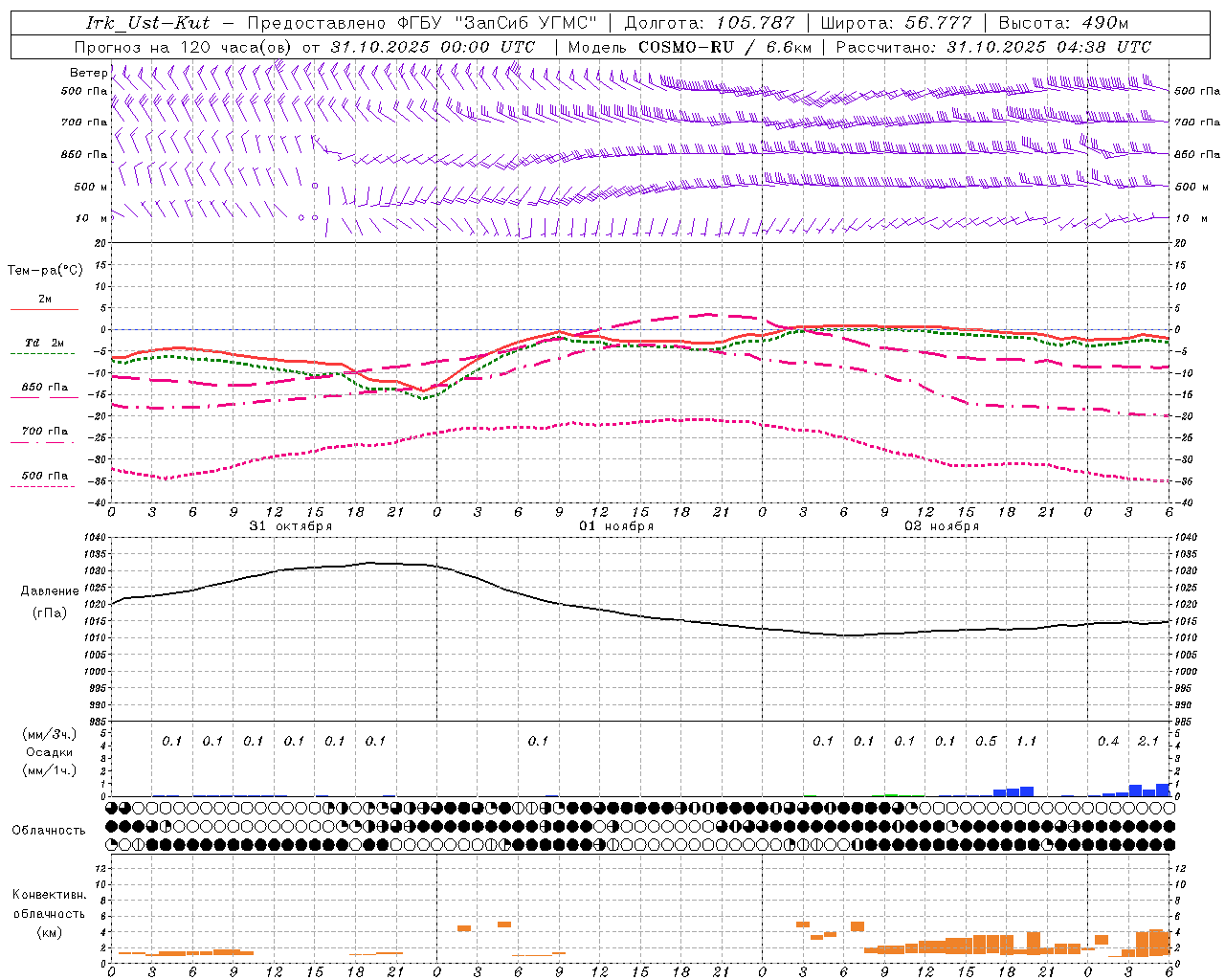Viewport: 1225px width, 980px height.
Task: Click the '(мм/1ч.)' precipitation unit label
Action: 49,770
